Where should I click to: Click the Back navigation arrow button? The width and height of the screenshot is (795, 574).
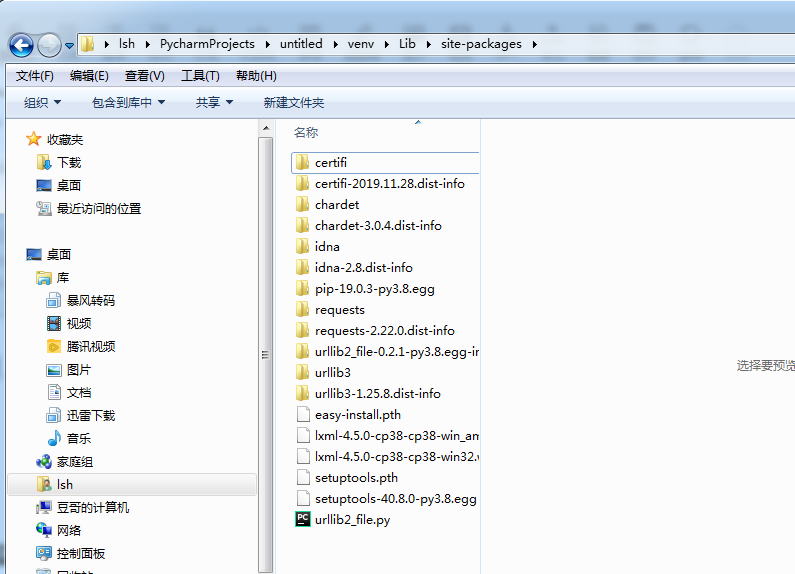tap(21, 46)
